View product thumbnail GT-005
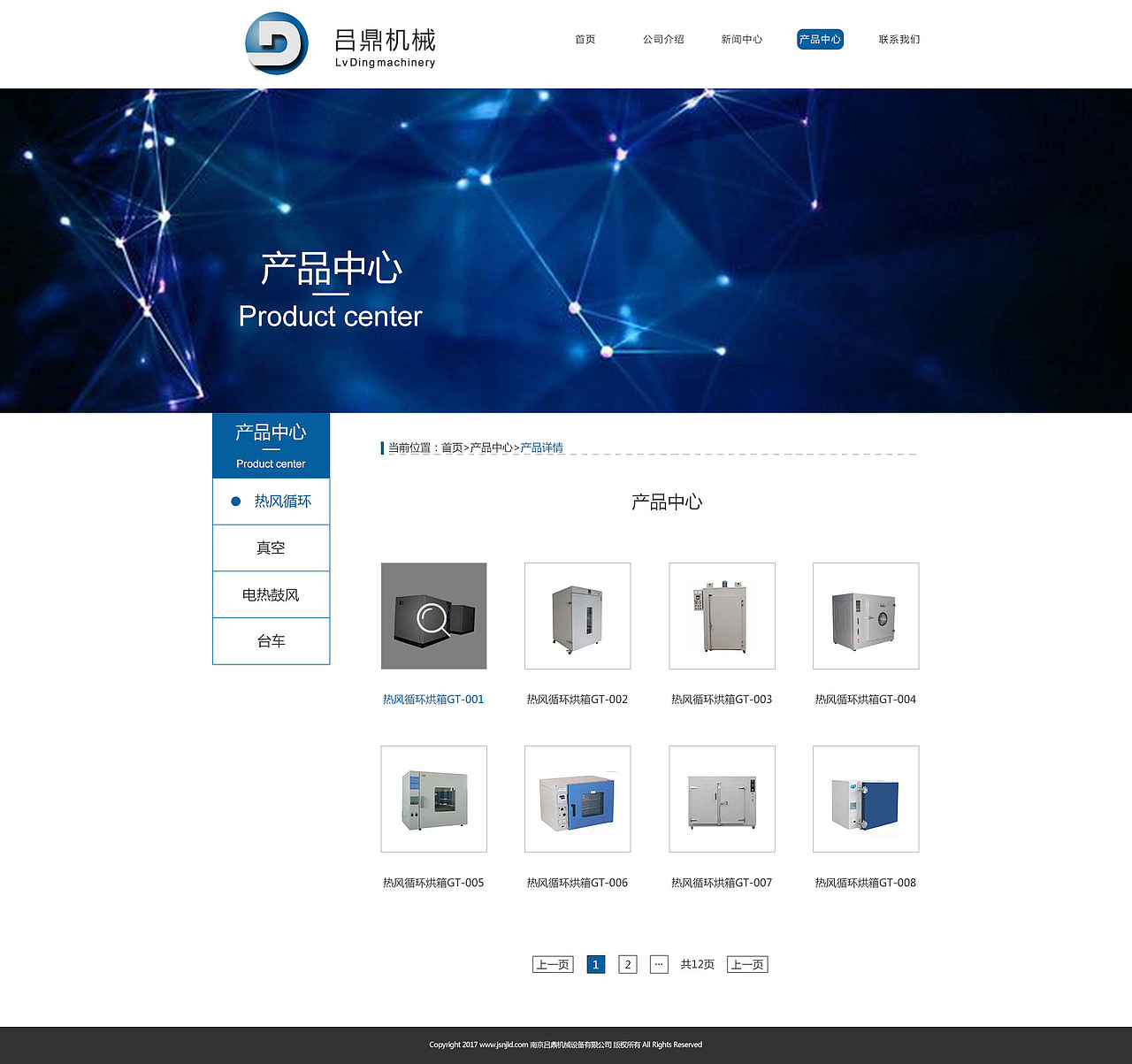This screenshot has width=1132, height=1064. (x=433, y=799)
